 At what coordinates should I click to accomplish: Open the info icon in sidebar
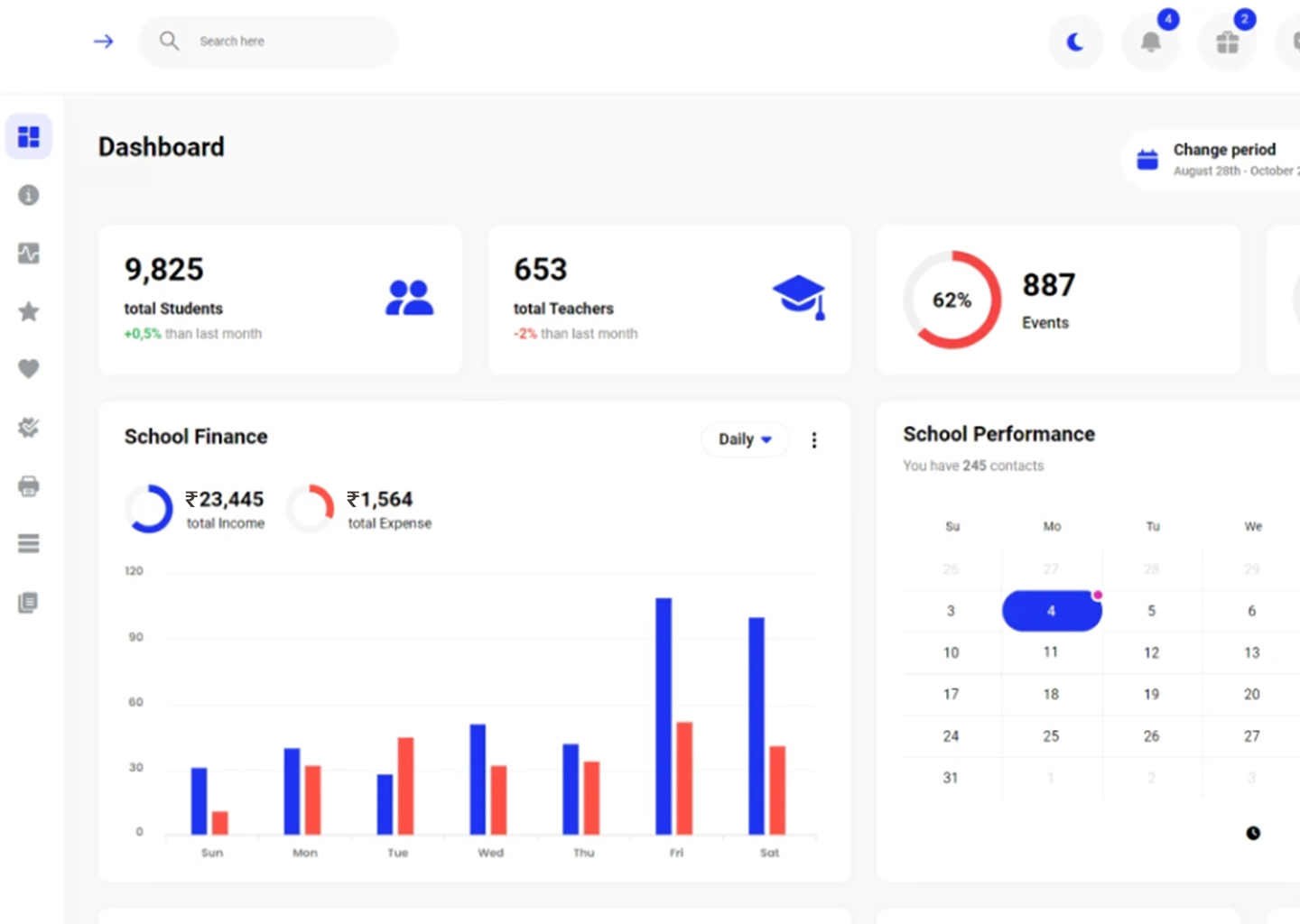29,195
